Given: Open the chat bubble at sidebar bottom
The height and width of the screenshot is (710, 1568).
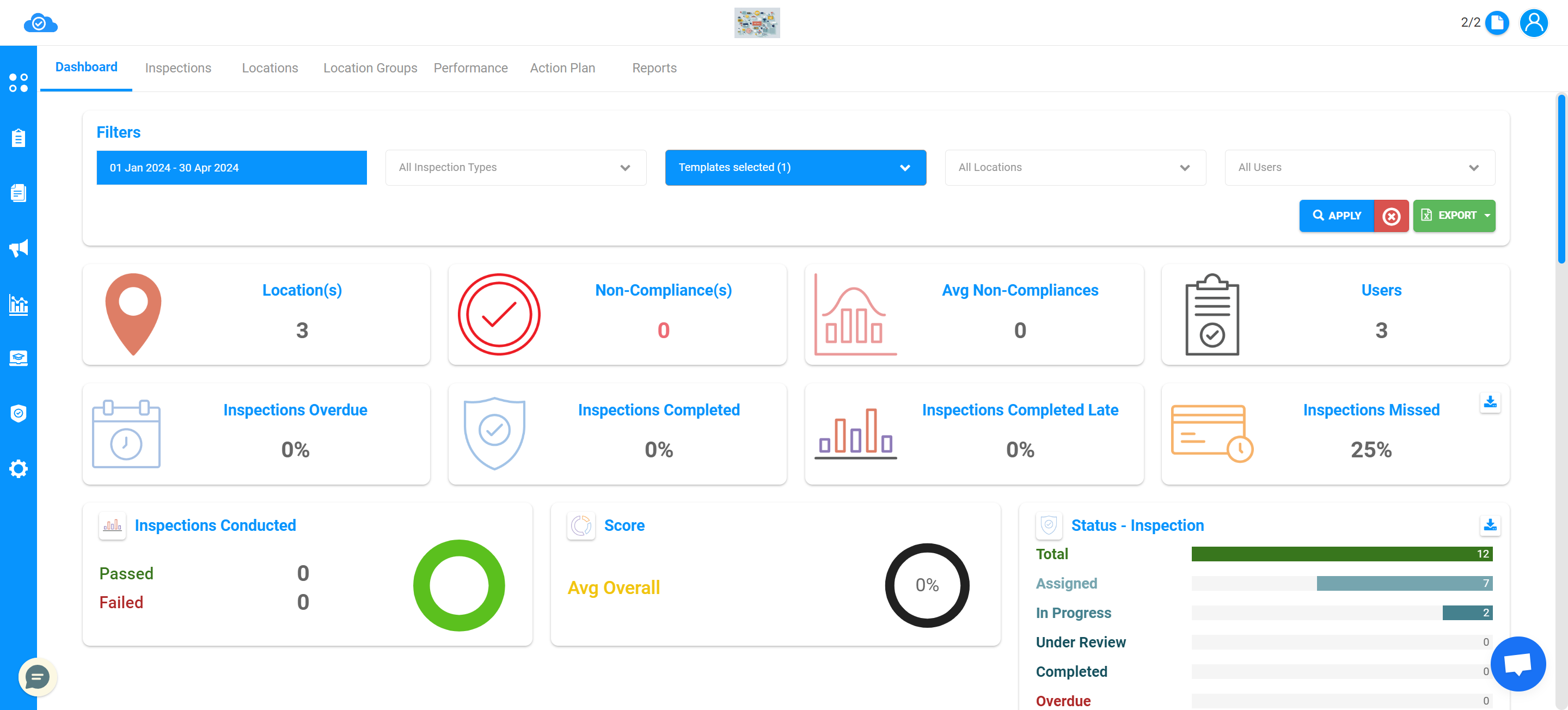Looking at the screenshot, I should point(37,676).
